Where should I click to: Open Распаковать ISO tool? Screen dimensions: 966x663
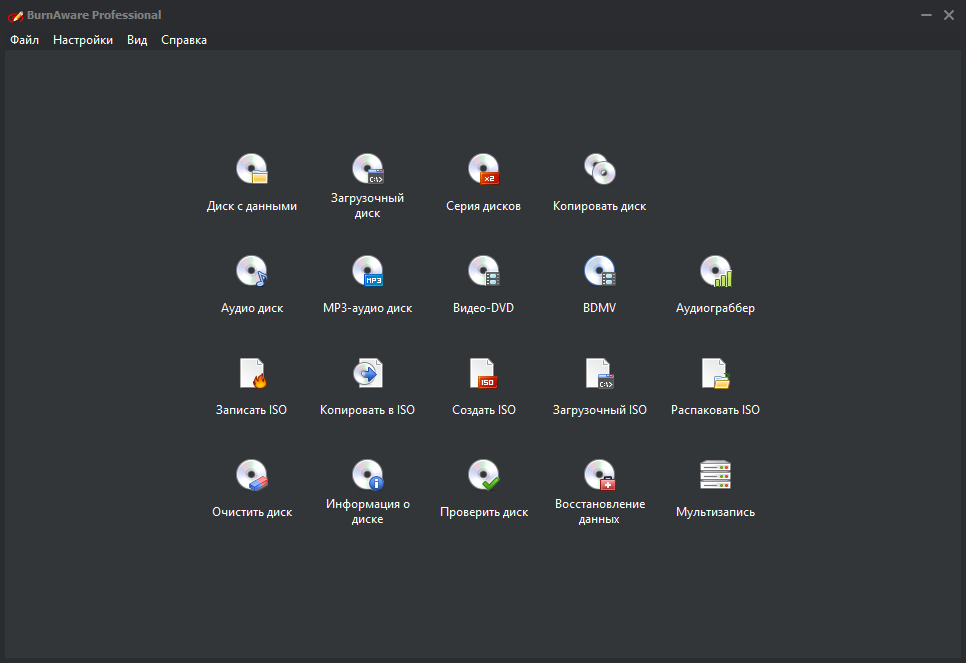(715, 373)
